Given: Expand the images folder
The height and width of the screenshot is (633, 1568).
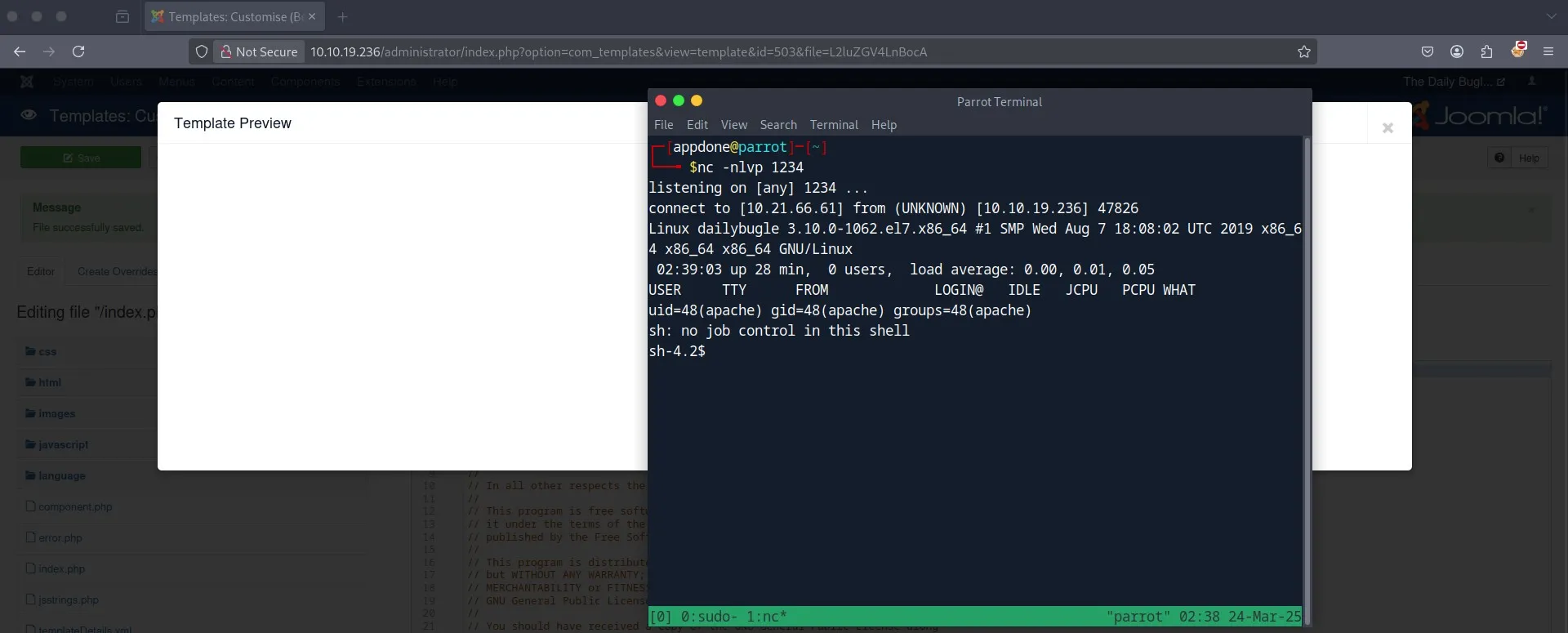Looking at the screenshot, I should [x=50, y=413].
